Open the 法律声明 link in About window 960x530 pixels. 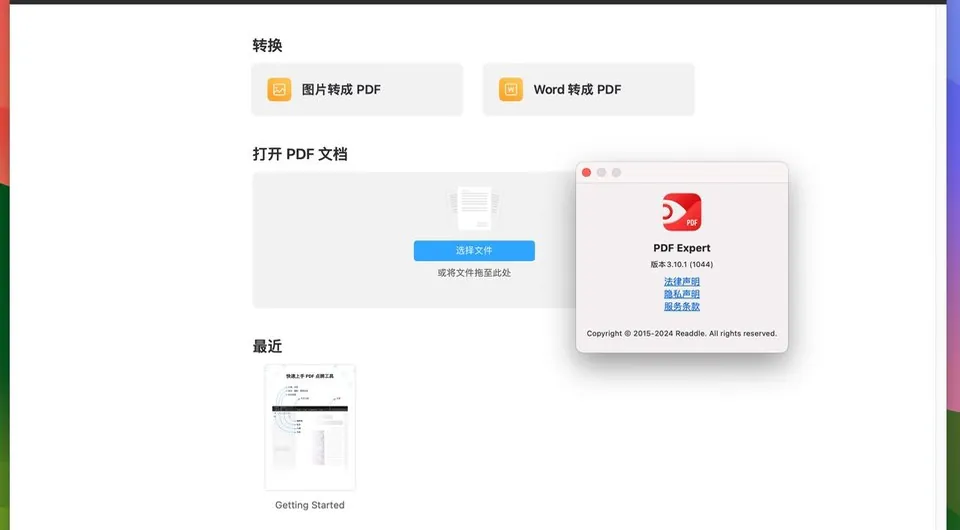click(x=681, y=282)
